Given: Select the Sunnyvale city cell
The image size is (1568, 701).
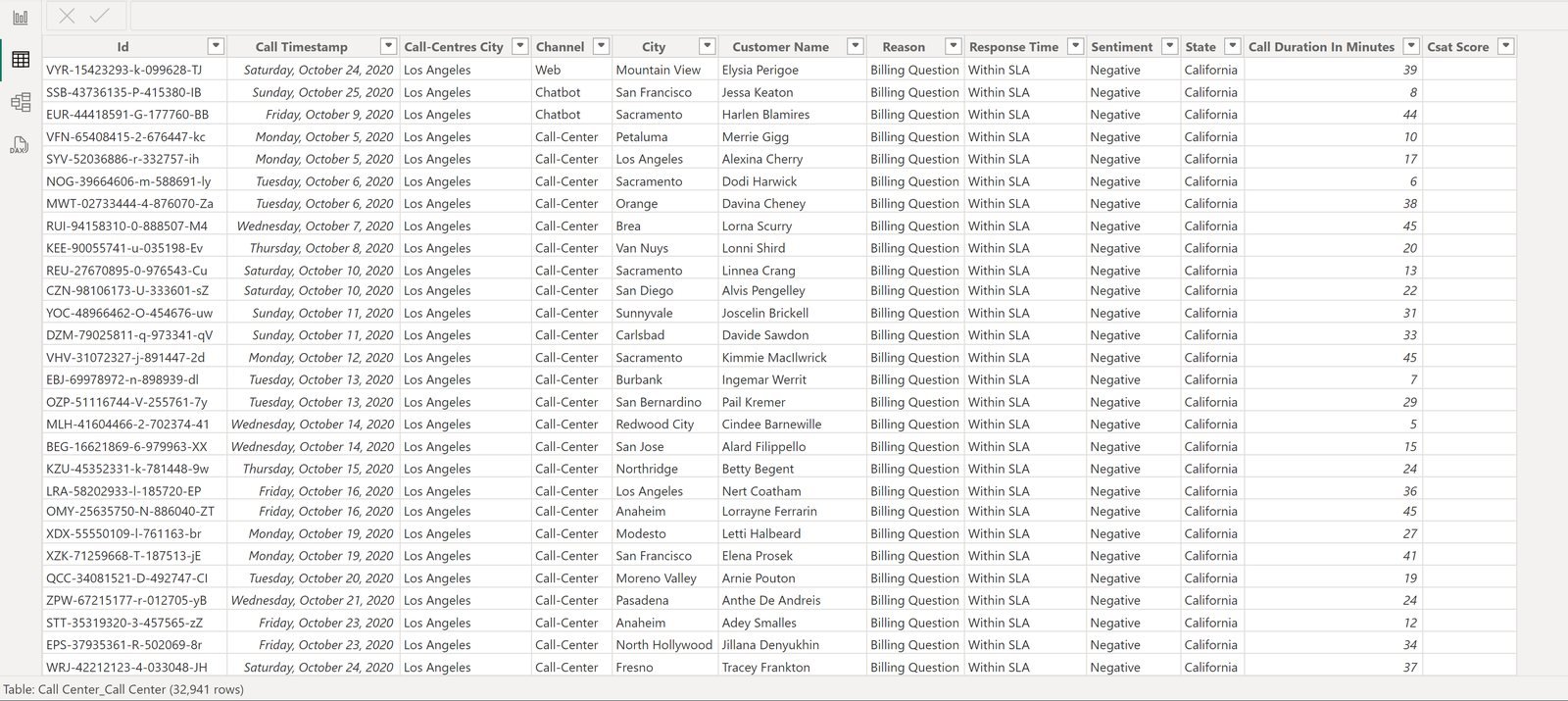Looking at the screenshot, I should pos(644,313).
